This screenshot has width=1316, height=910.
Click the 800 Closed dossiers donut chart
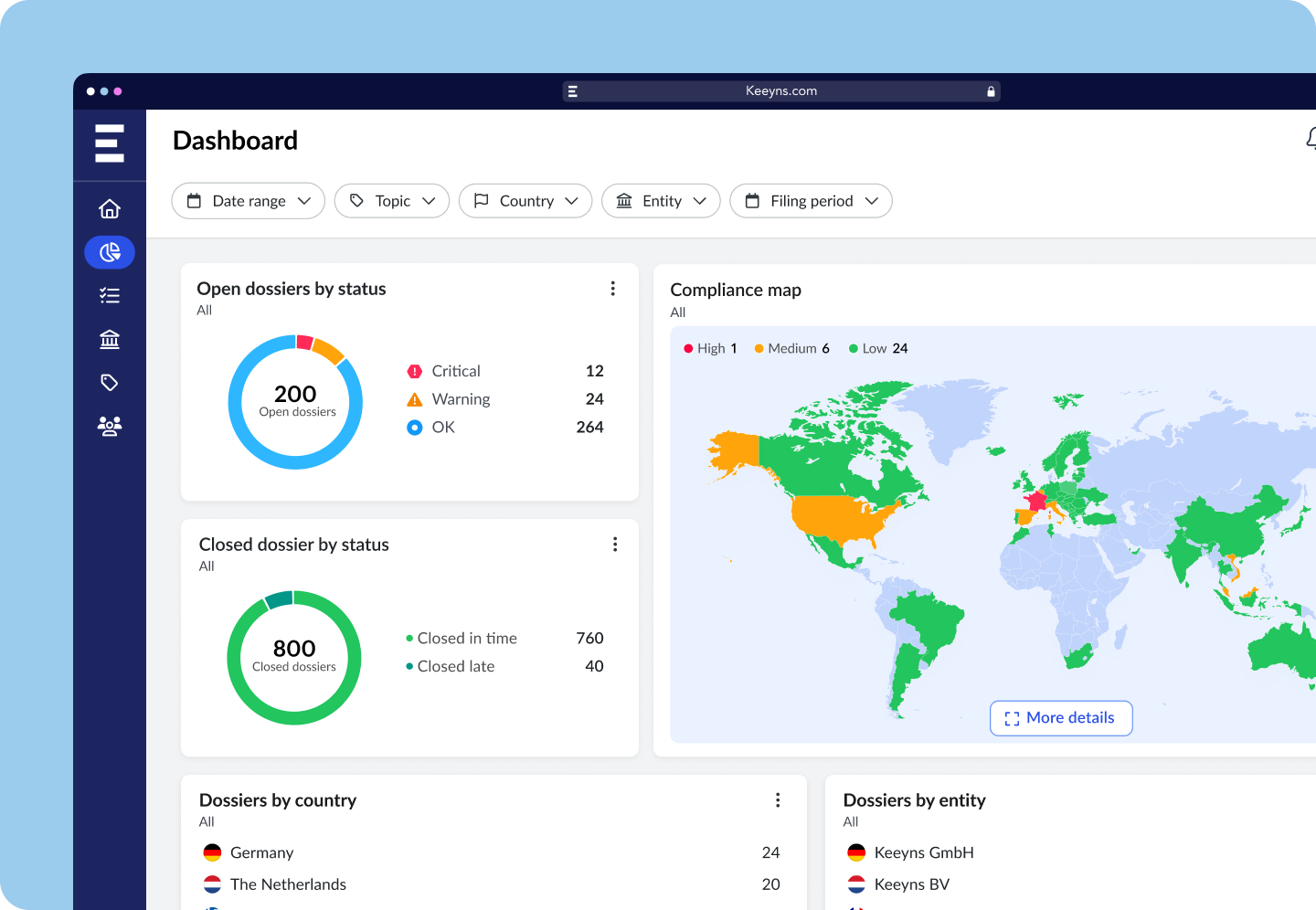tap(294, 658)
